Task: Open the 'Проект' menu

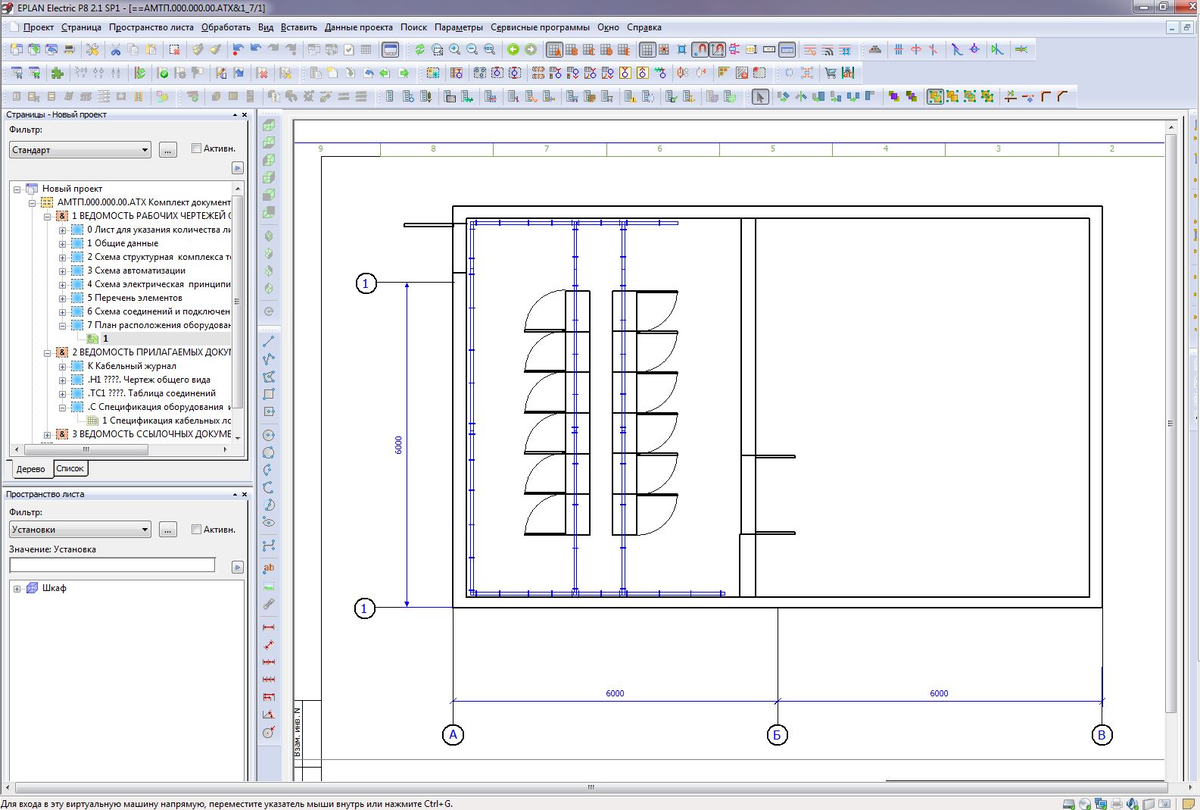Action: click(x=37, y=27)
